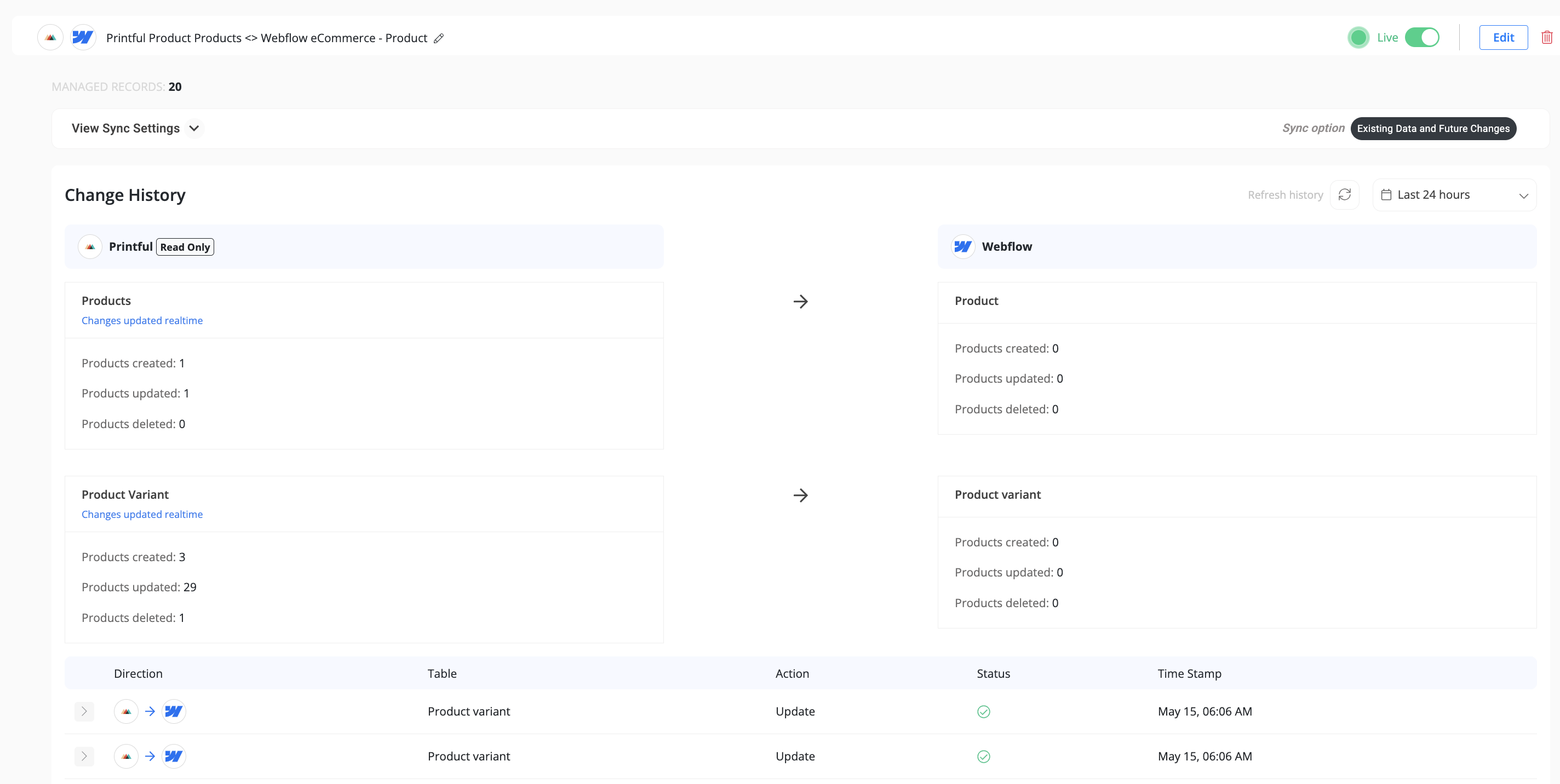Click the Webflow Product variant card title
1560x784 pixels.
pyautogui.click(x=997, y=494)
